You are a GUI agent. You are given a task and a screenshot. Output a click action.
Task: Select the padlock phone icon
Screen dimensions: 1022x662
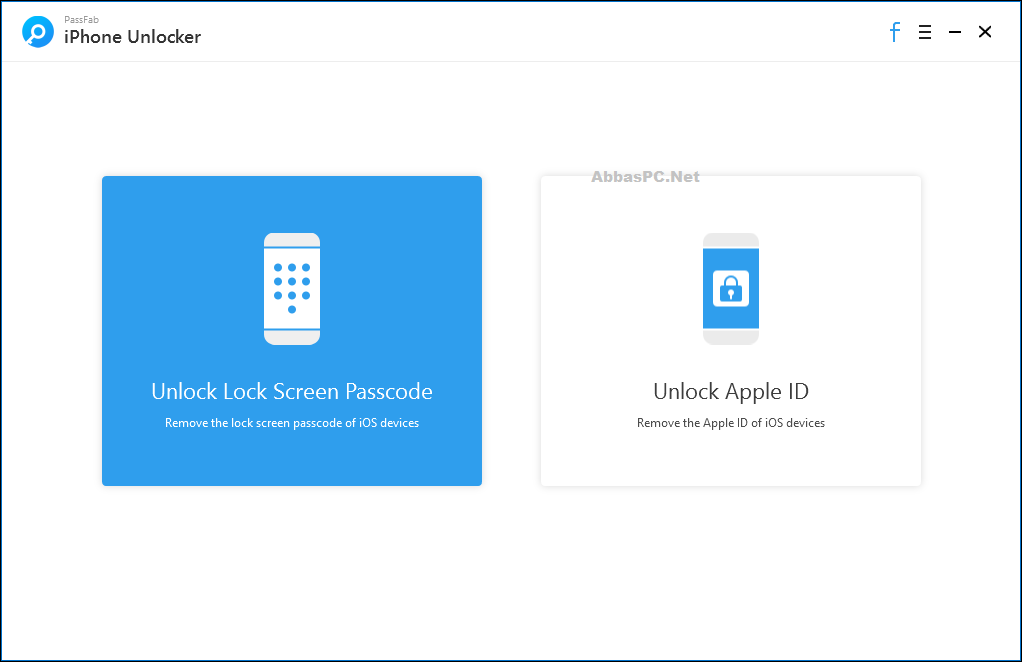click(731, 289)
